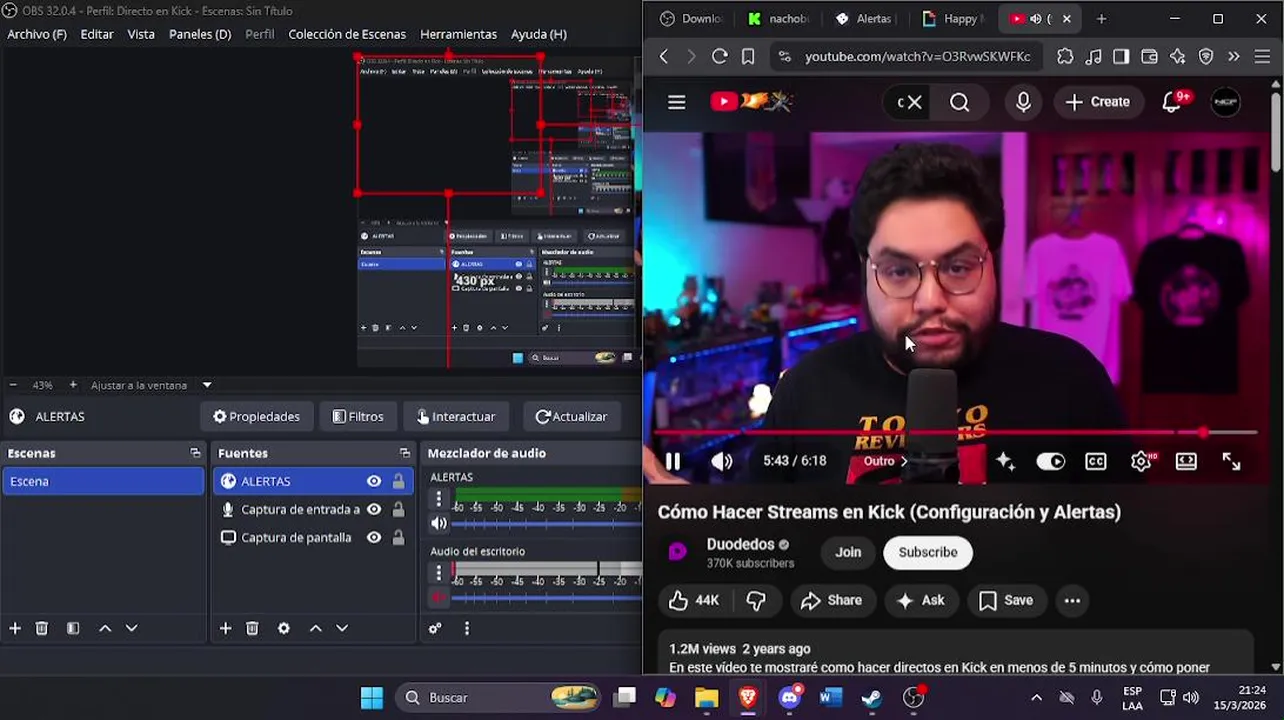The height and width of the screenshot is (720, 1284).
Task: Show more browser toolbar items chevron
Action: tap(1233, 57)
